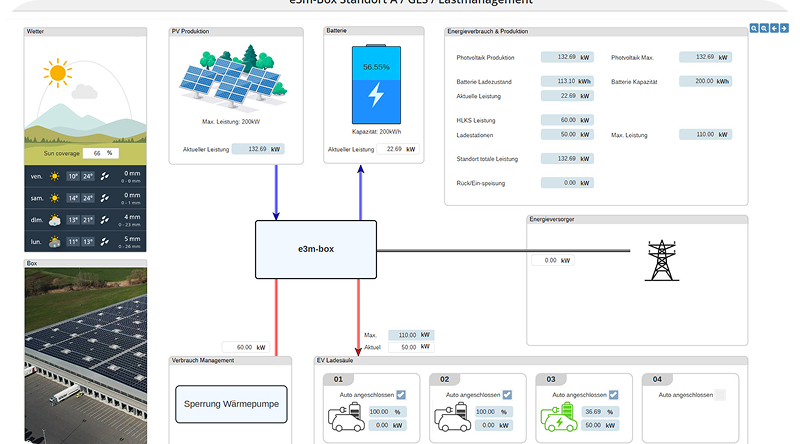The height and width of the screenshot is (444, 800).
Task: Click the solar panels PV Produktion image
Action: 236,78
